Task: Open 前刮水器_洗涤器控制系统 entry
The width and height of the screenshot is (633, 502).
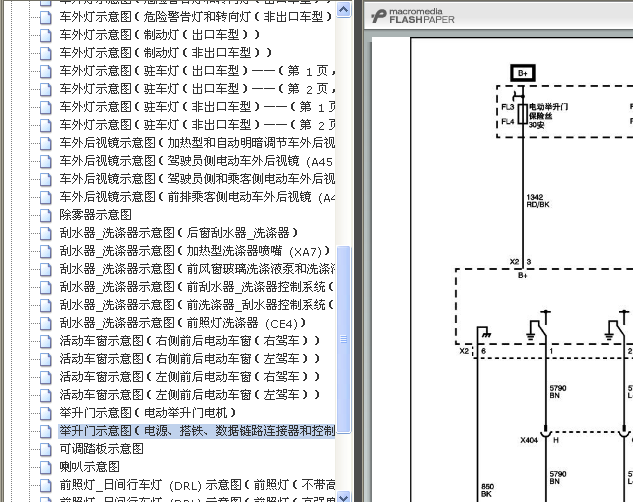Action: [197, 287]
